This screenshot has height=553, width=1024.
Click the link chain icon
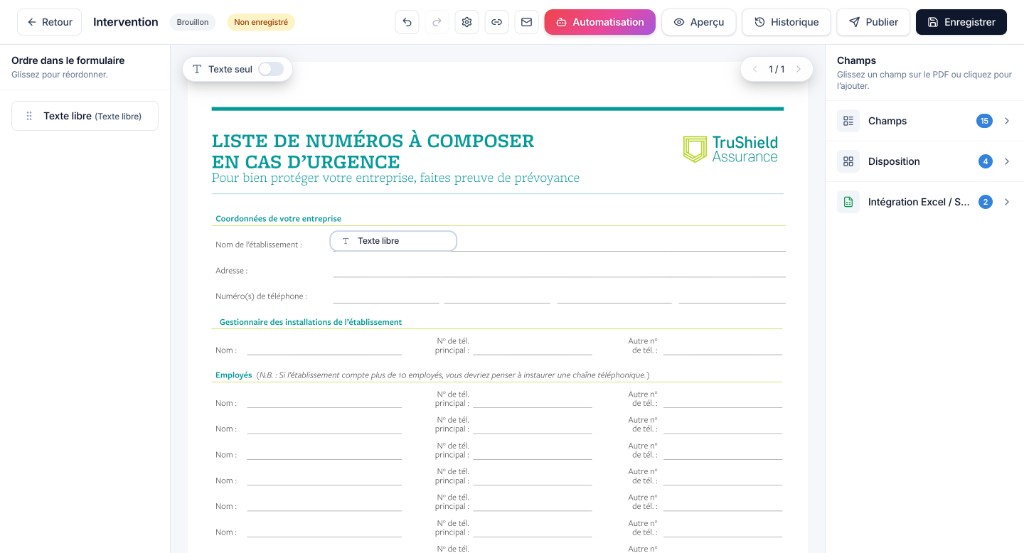click(x=496, y=22)
